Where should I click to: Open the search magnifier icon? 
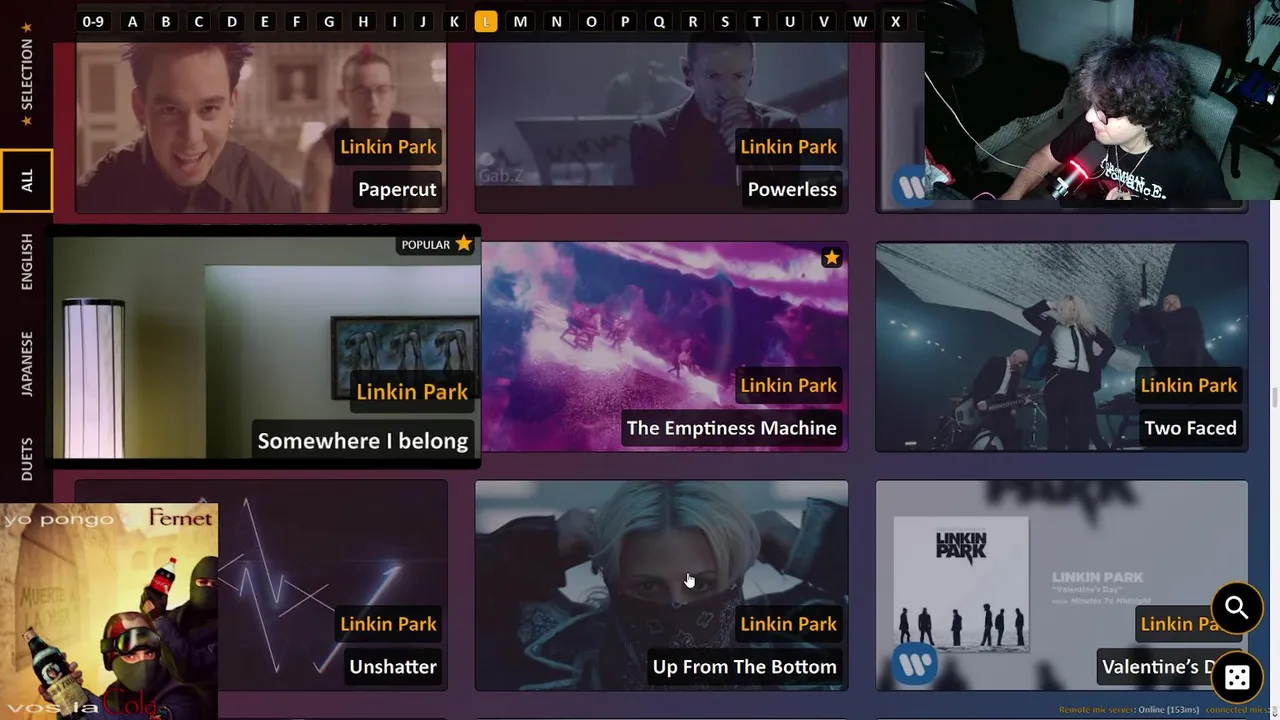tap(1236, 607)
